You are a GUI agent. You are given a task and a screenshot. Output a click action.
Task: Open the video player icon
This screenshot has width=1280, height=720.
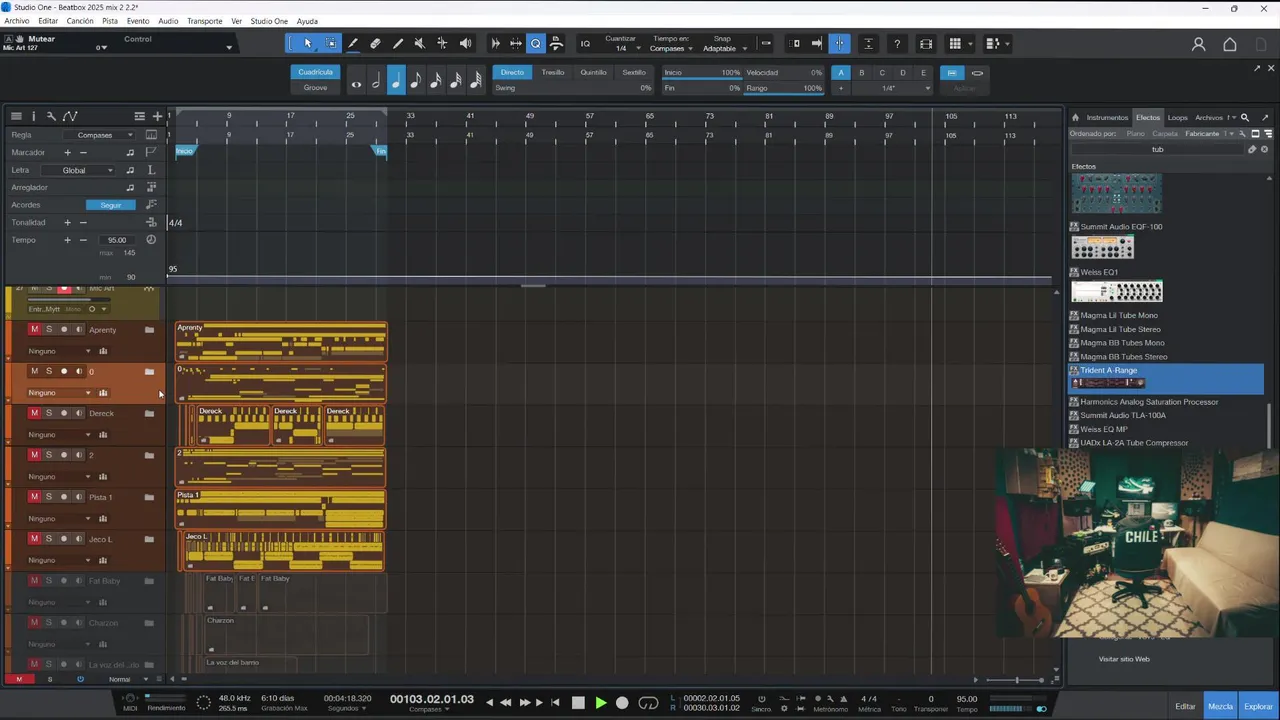[926, 44]
